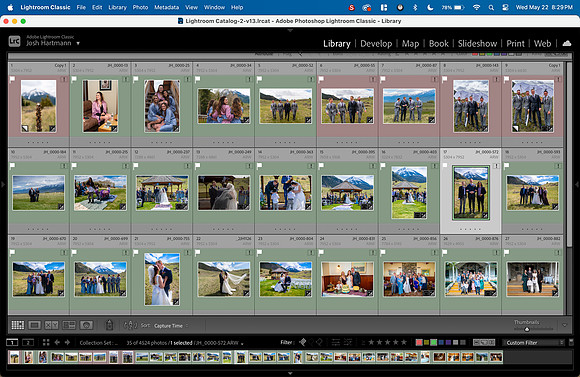580x377 pixels.
Task: Click the Library module label
Action: [x=337, y=44]
